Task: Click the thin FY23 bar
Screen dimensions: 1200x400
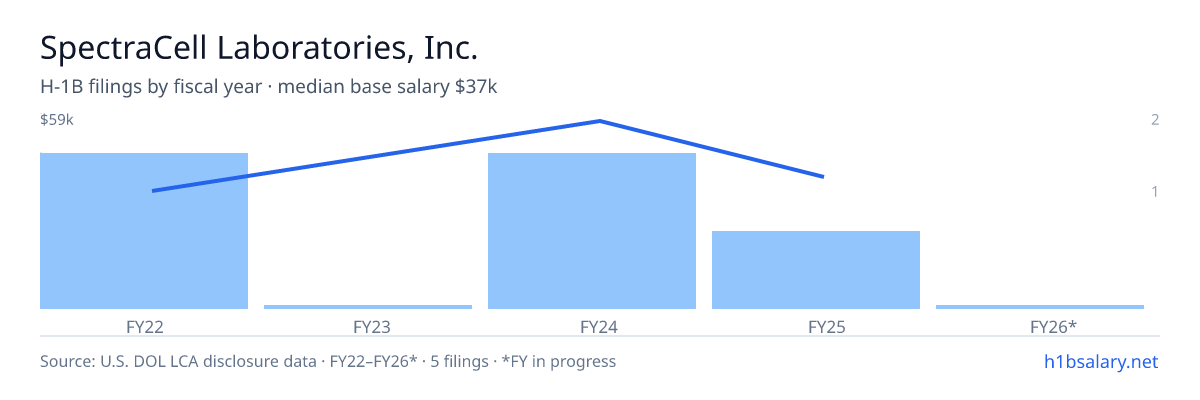Action: (x=368, y=307)
